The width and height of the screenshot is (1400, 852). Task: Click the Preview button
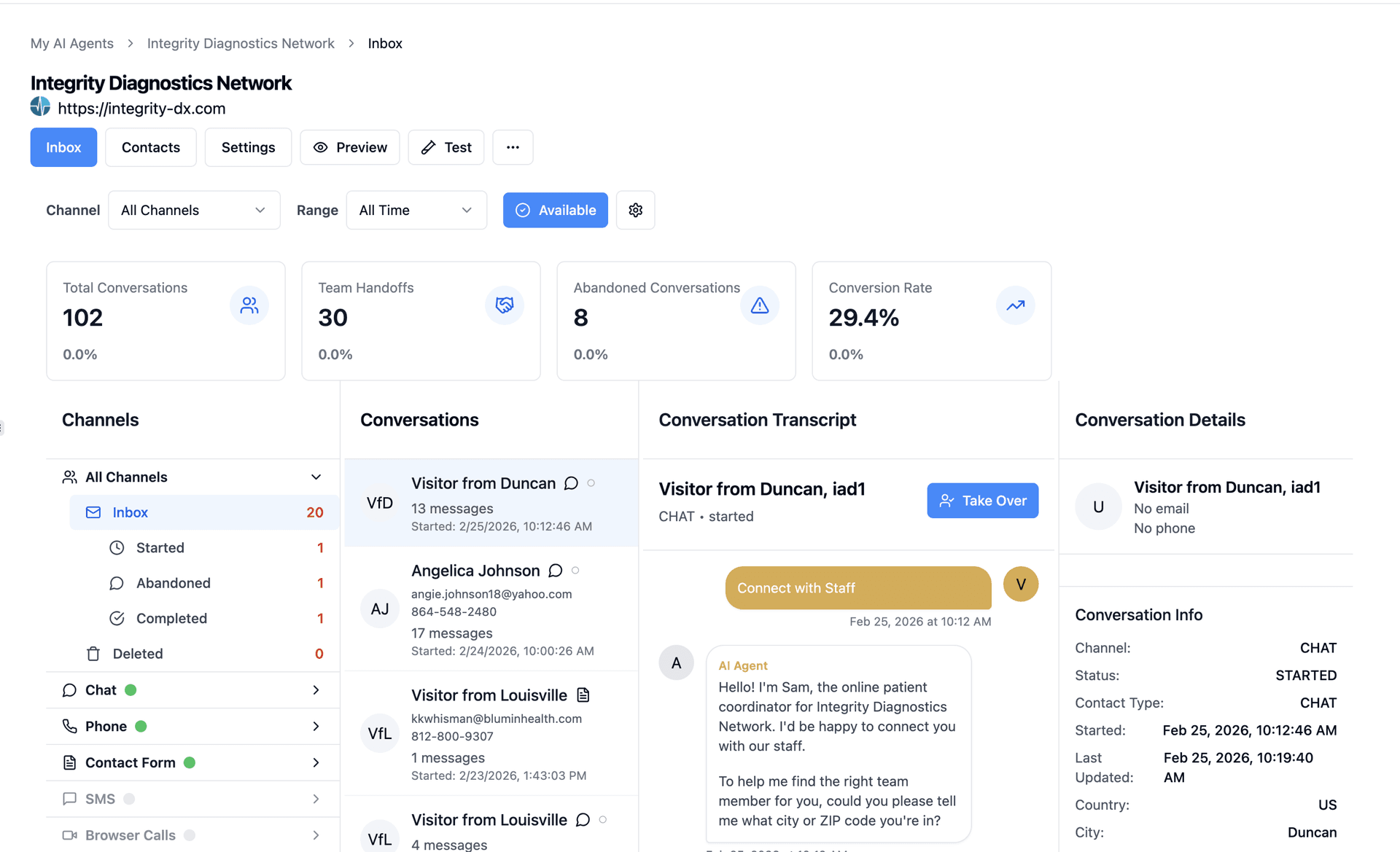click(350, 147)
